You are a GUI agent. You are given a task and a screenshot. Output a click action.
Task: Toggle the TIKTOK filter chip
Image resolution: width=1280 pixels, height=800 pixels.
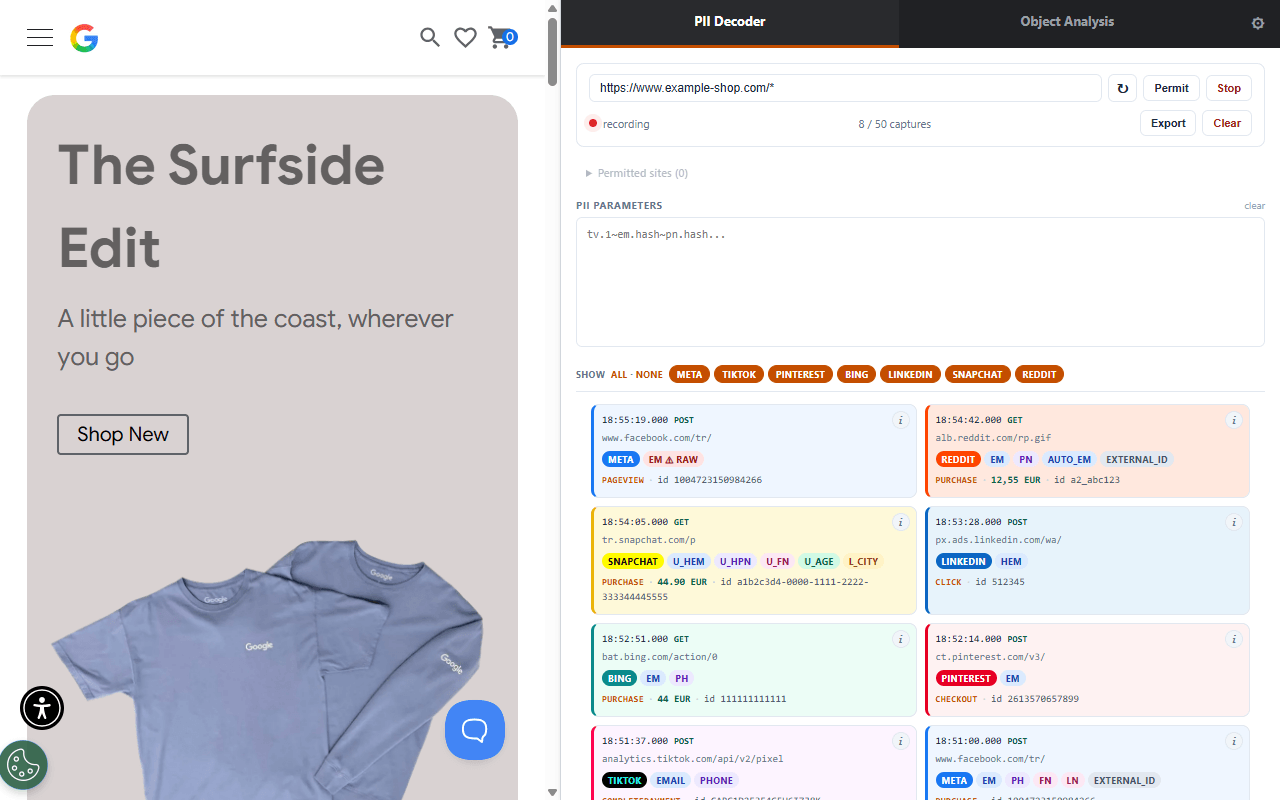[739, 374]
